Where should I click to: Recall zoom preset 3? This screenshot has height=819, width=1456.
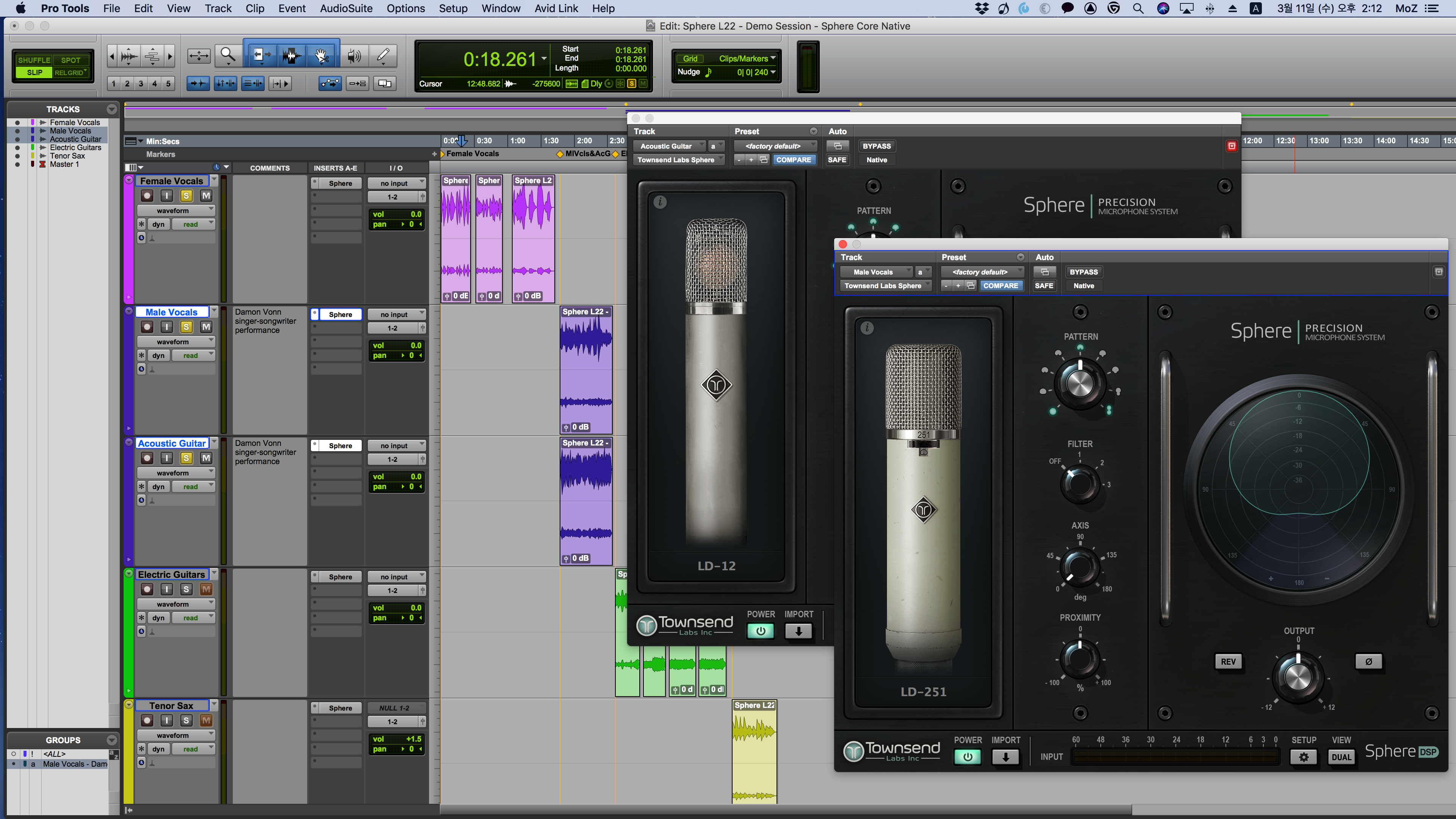[x=141, y=84]
